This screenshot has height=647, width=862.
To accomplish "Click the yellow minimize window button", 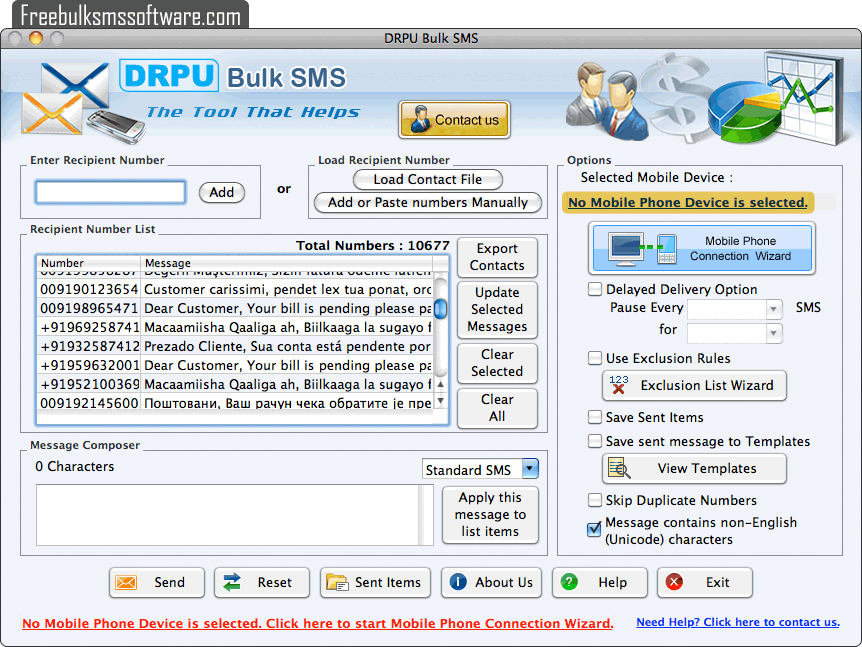I will (x=36, y=38).
